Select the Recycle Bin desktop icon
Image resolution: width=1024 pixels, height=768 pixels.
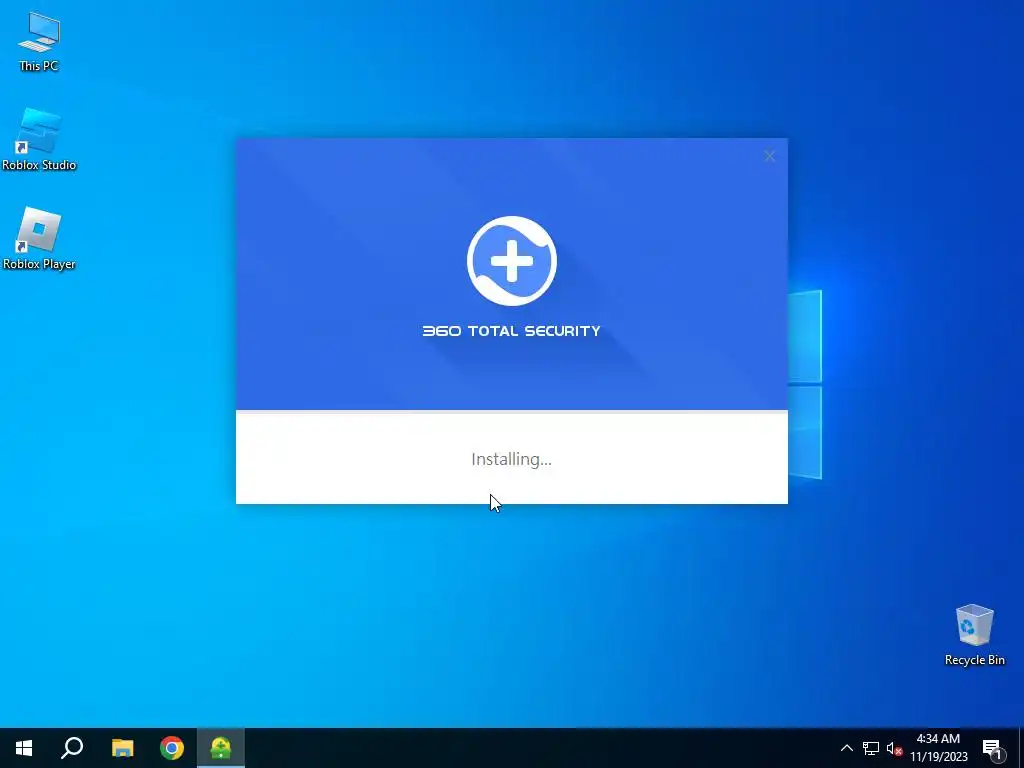click(974, 634)
